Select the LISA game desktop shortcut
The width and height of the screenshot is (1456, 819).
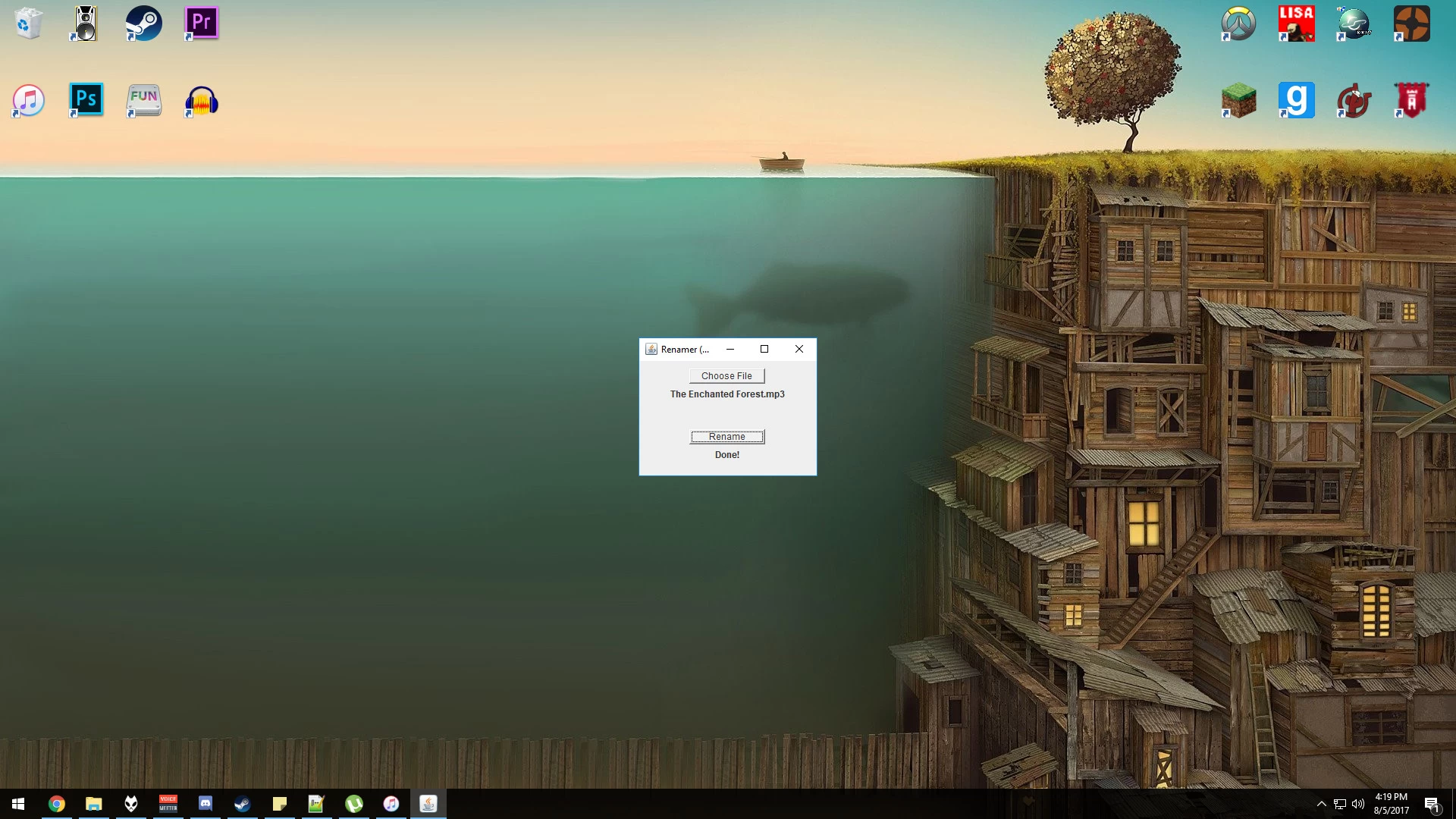[x=1296, y=23]
